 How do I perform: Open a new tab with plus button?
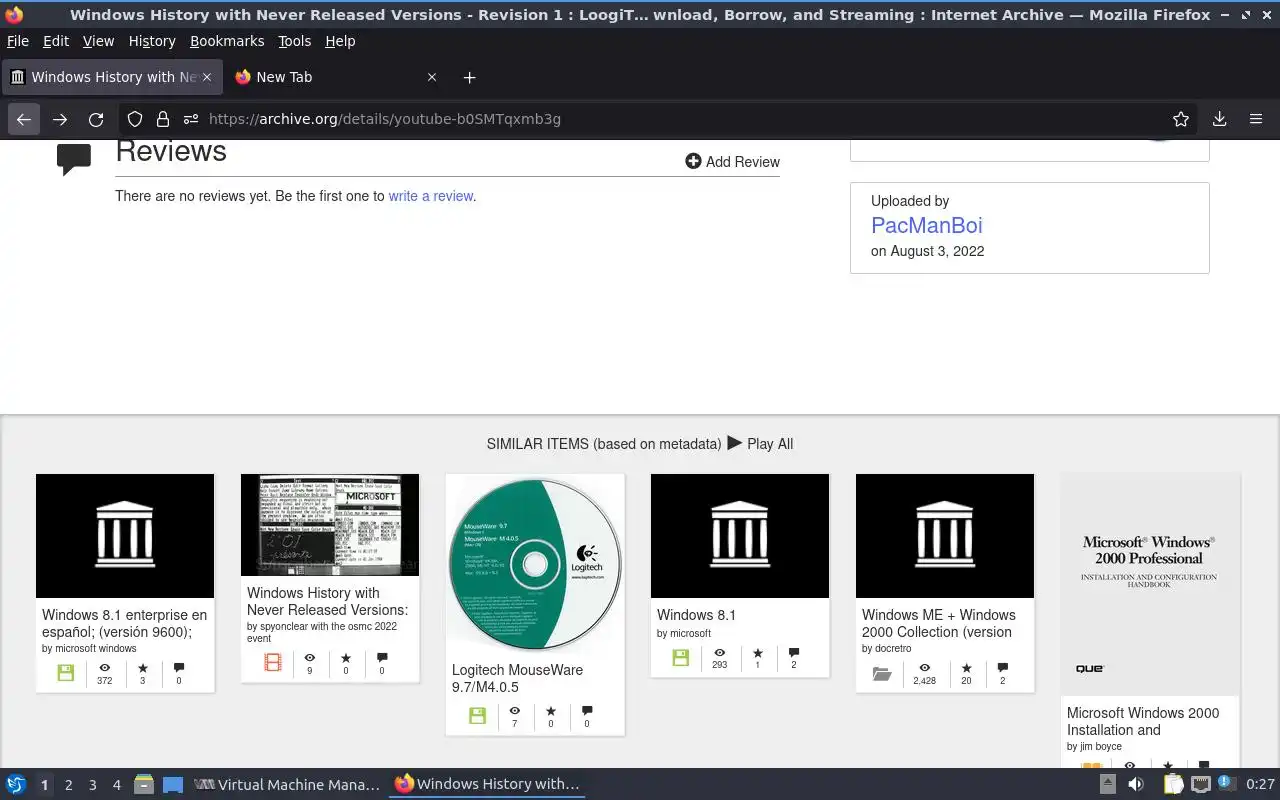click(x=469, y=77)
